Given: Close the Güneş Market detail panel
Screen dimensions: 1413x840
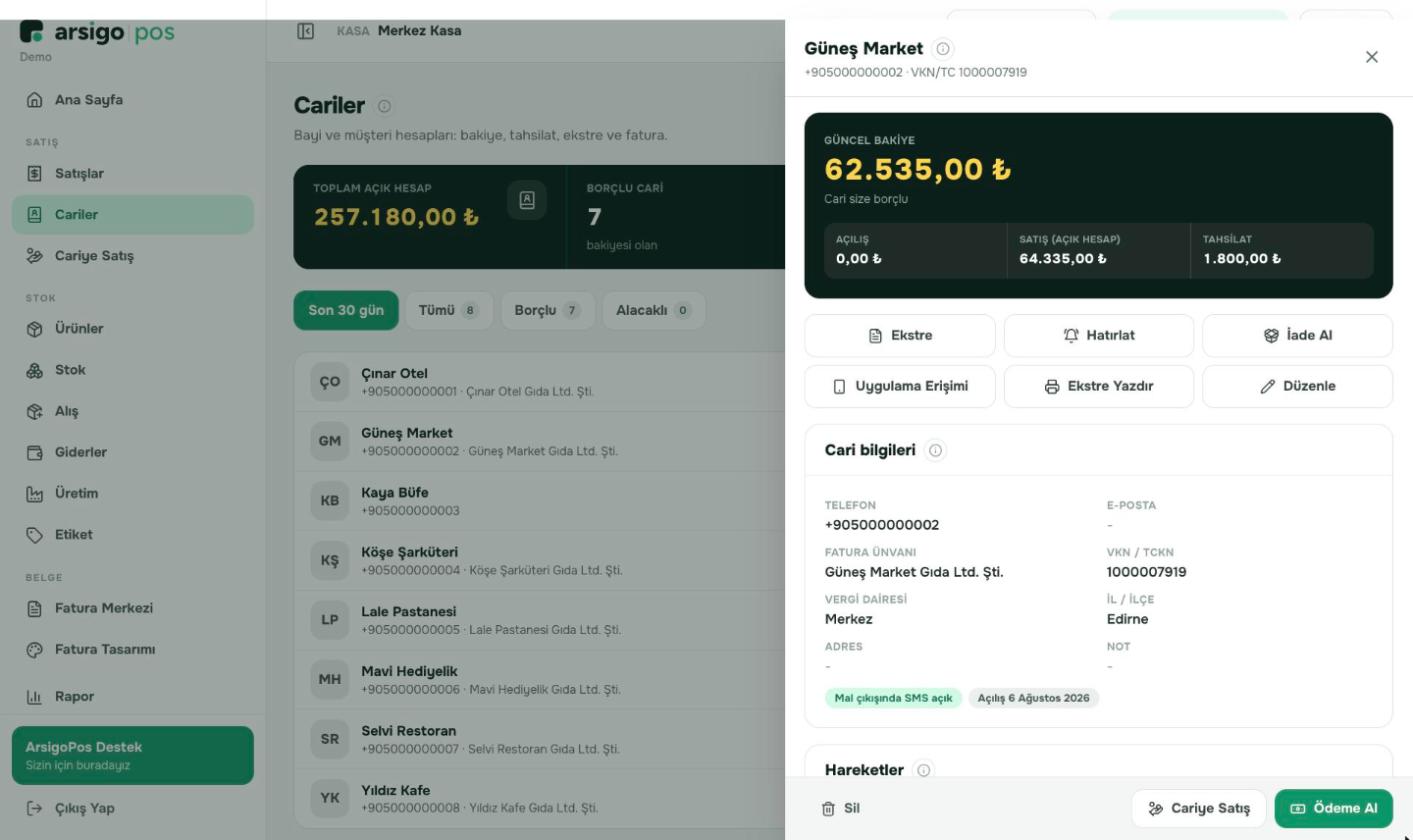Looking at the screenshot, I should tap(1372, 57).
